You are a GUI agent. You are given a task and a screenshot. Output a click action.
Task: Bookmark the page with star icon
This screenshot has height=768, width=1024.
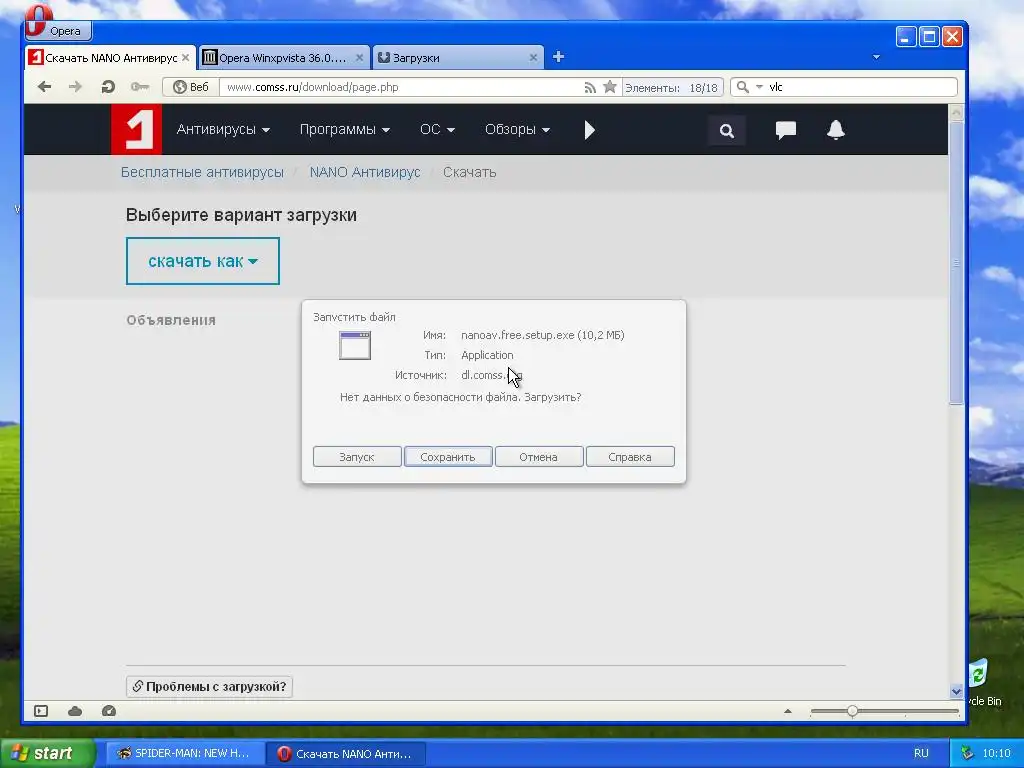[x=609, y=87]
